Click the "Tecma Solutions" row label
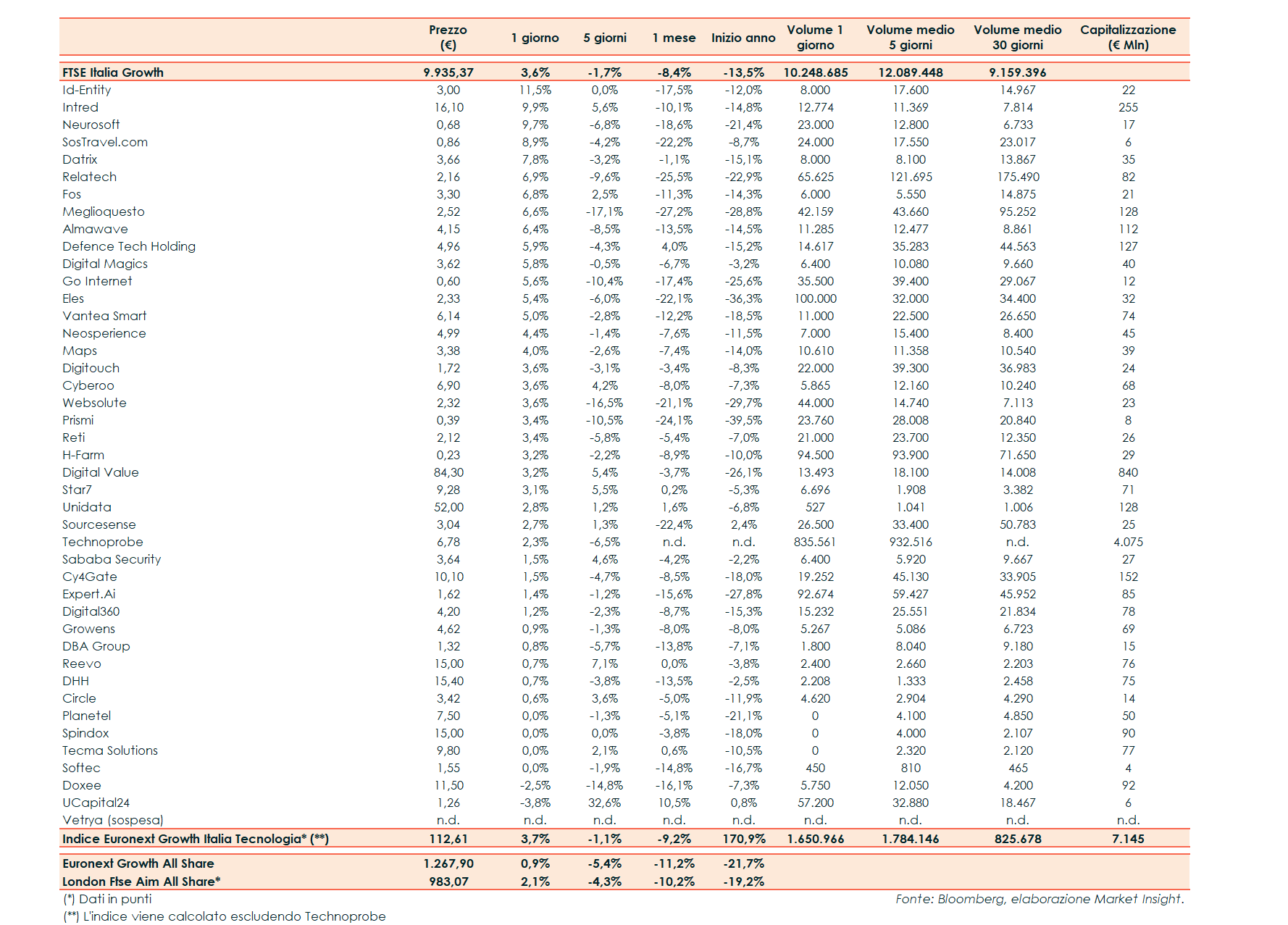The height and width of the screenshot is (925, 1288). [x=110, y=750]
